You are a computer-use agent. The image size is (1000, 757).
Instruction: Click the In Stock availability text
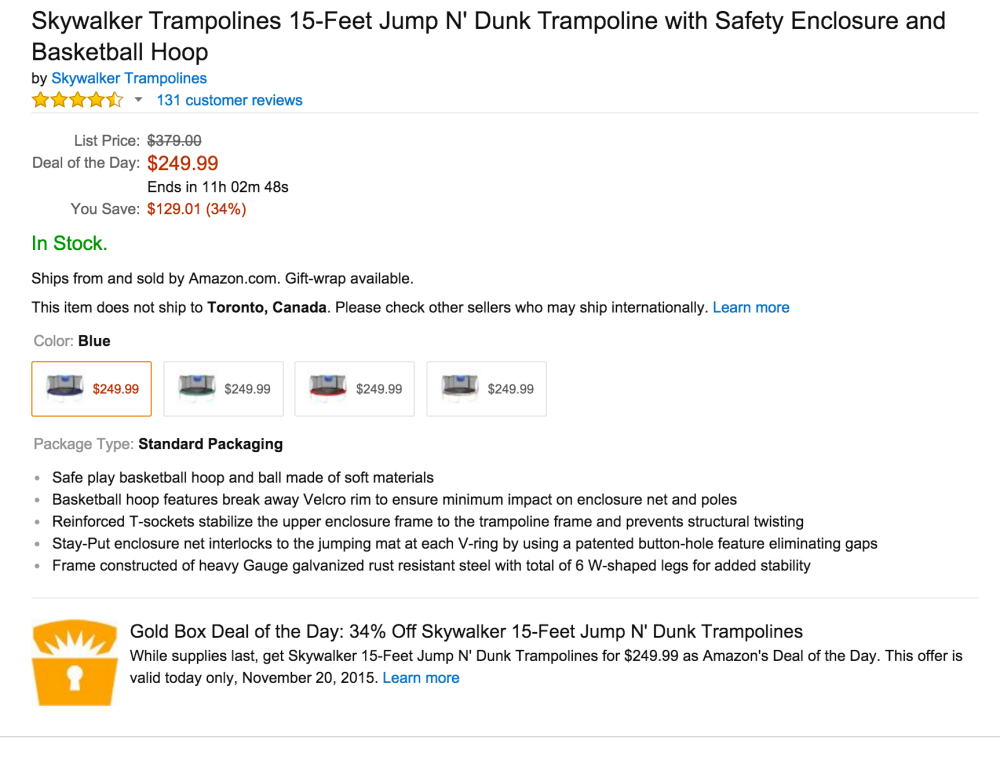pyautogui.click(x=69, y=243)
